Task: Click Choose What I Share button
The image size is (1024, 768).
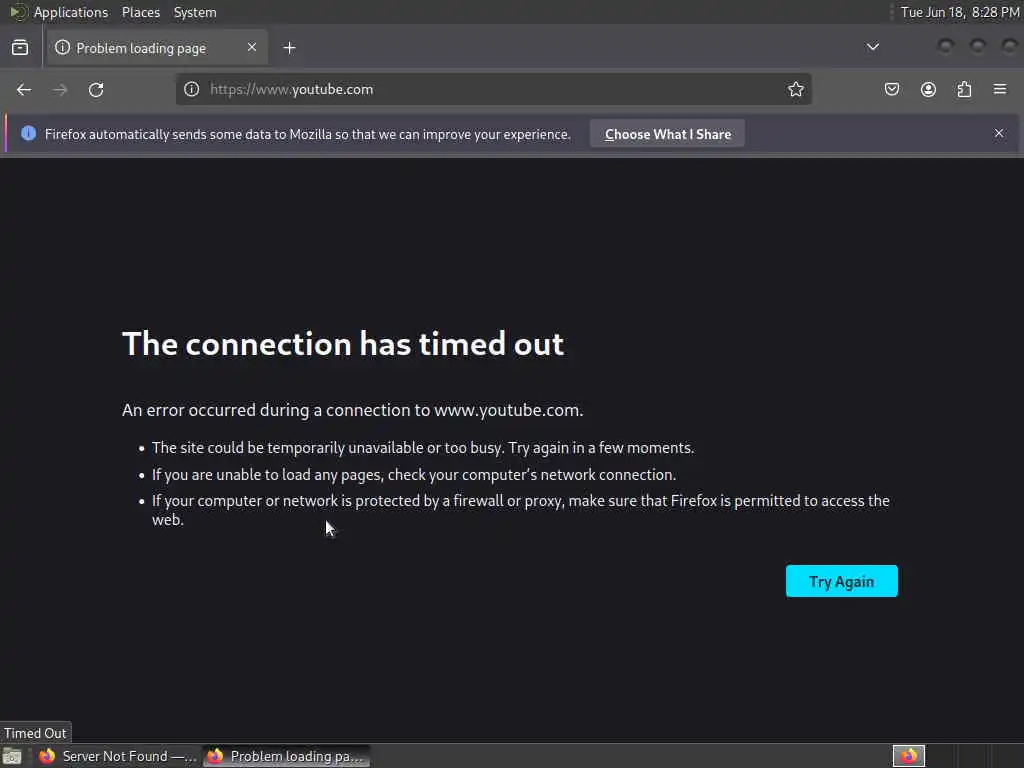Action: click(x=667, y=134)
